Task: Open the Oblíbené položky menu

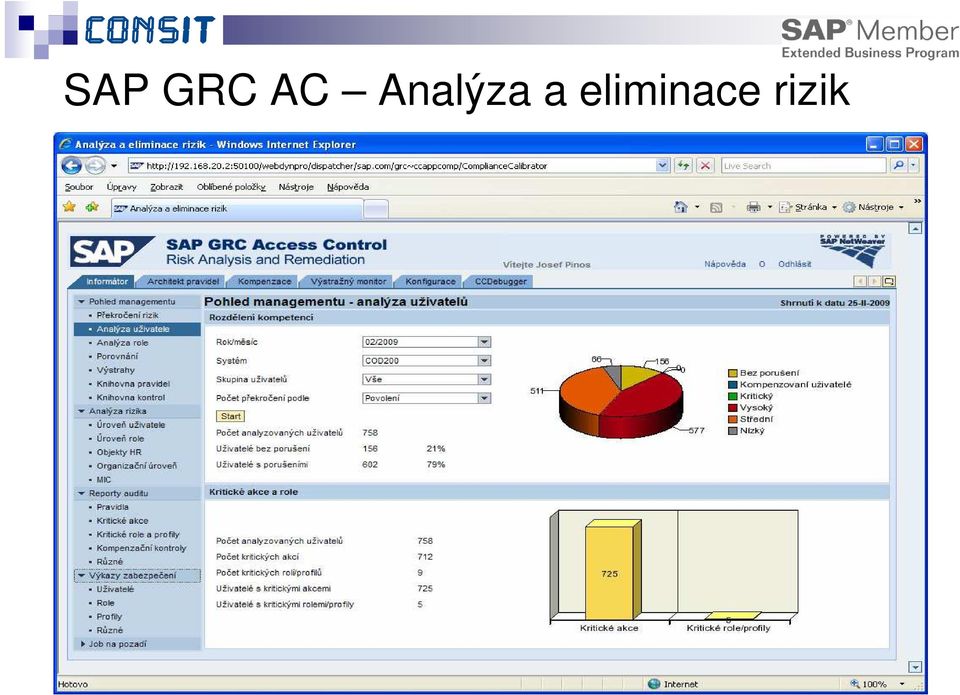Action: coord(231,187)
